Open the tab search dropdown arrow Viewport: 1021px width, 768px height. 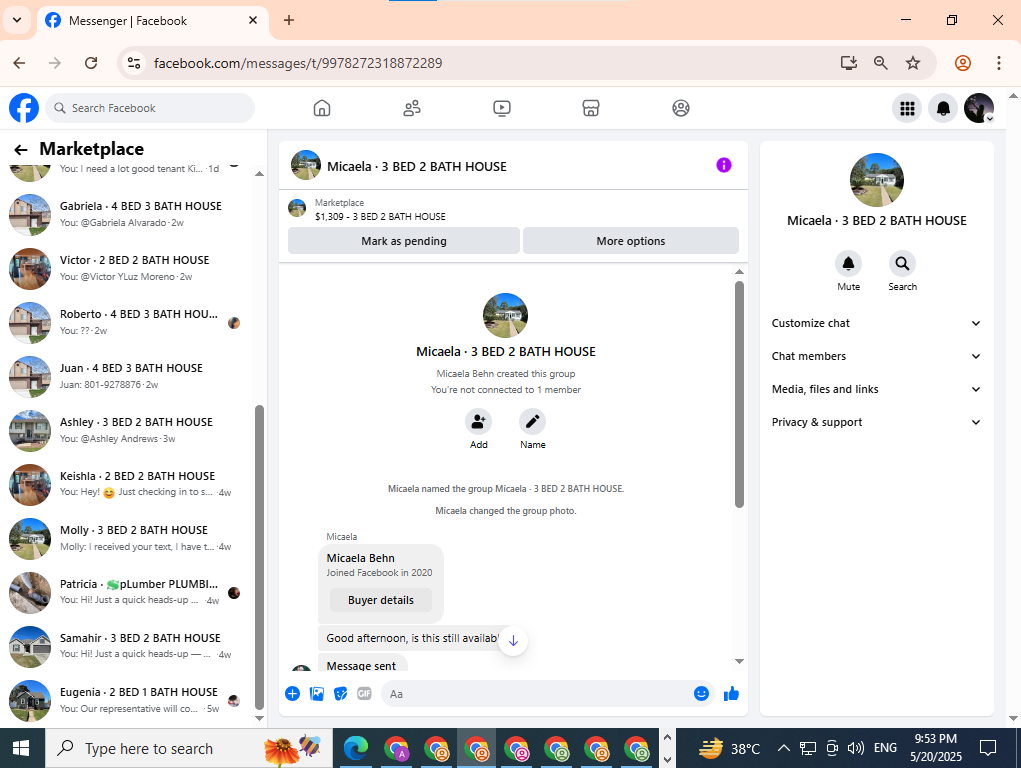click(x=18, y=20)
